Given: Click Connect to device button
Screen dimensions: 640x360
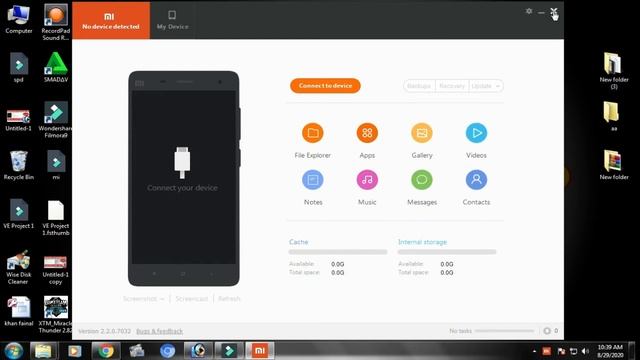Looking at the screenshot, I should [x=325, y=86].
